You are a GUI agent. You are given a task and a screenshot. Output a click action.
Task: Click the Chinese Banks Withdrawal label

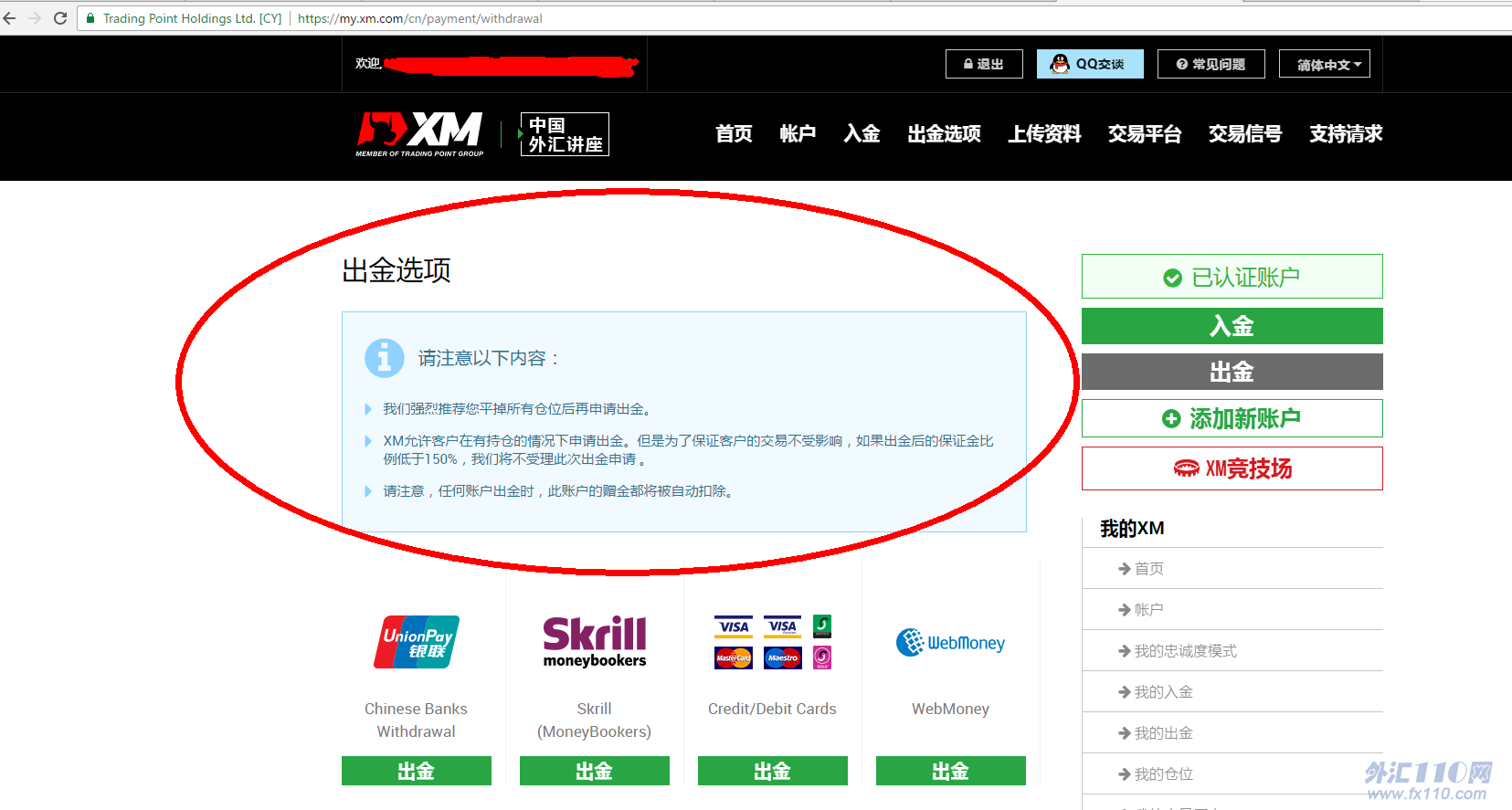pyautogui.click(x=417, y=720)
